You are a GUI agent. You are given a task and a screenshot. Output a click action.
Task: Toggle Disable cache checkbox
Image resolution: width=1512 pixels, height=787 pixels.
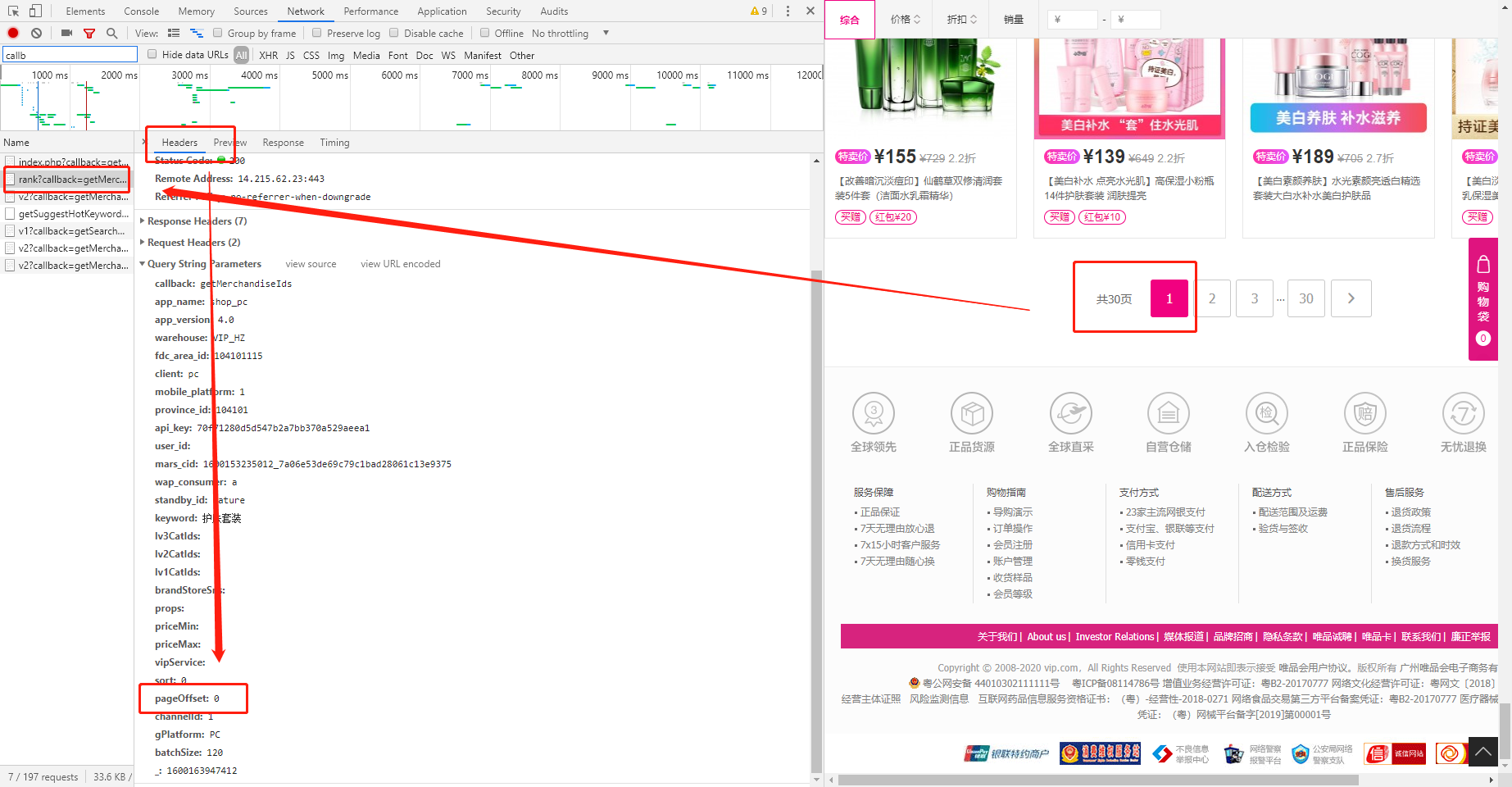[393, 33]
